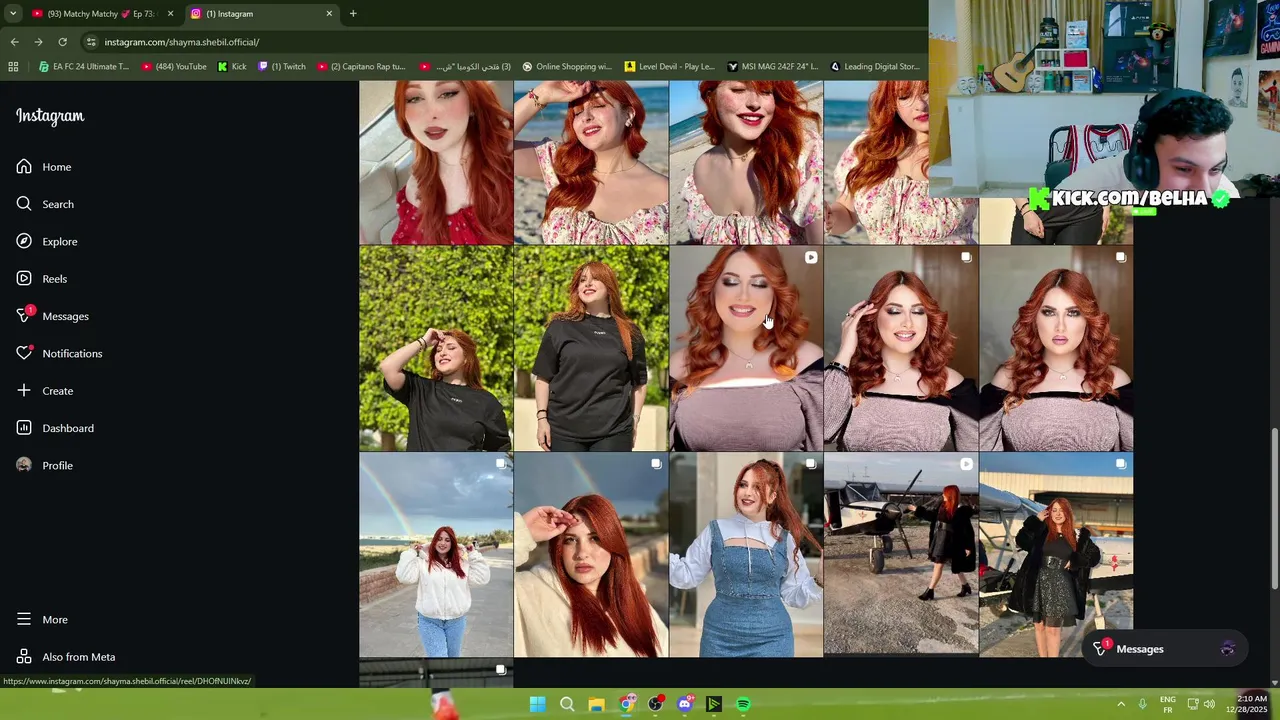Viewport: 1280px width, 720px height.
Task: Open the Capitano Rap bookmark
Action: 361,67
